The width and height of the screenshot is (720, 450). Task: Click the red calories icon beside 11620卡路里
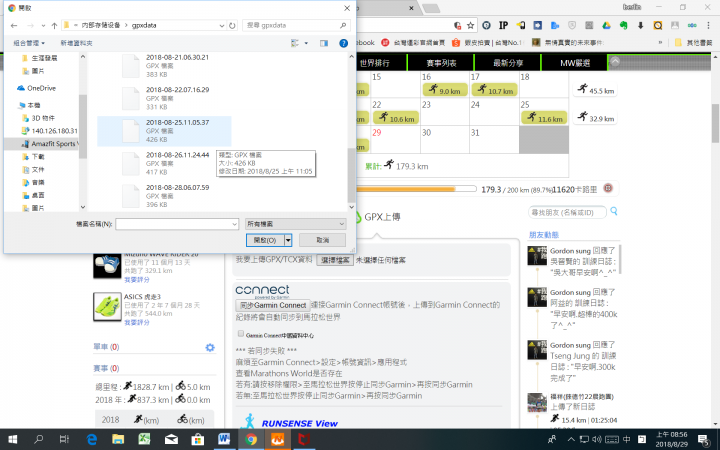coord(608,188)
